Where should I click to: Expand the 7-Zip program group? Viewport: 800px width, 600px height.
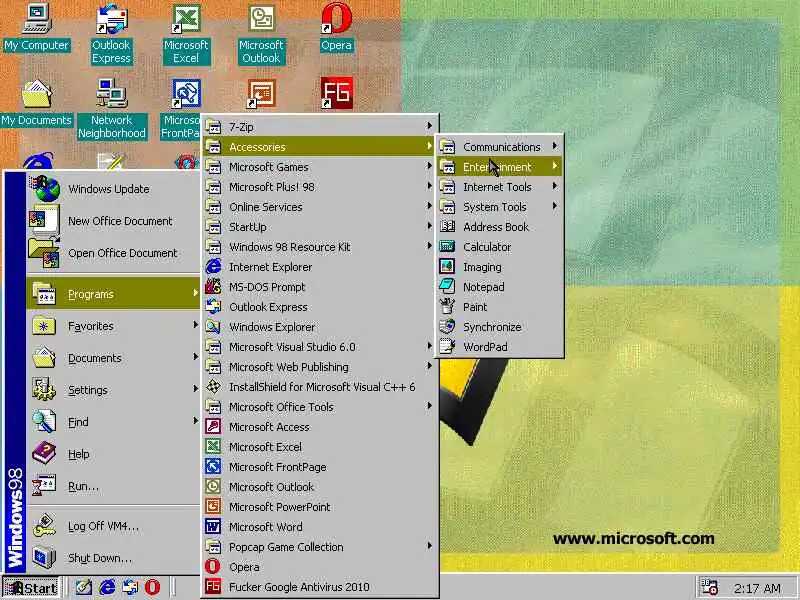pos(319,127)
